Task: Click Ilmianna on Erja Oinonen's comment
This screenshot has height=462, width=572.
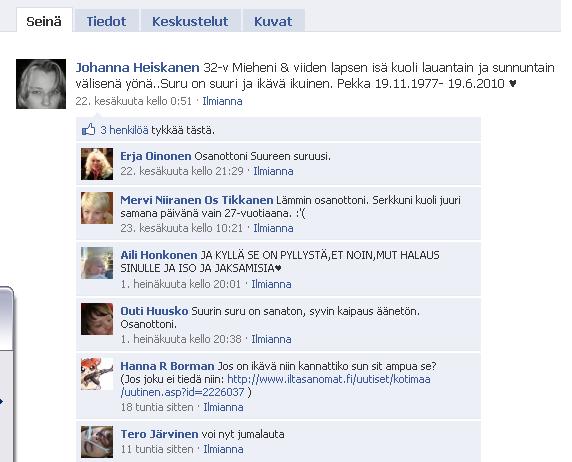Action: click(x=273, y=171)
